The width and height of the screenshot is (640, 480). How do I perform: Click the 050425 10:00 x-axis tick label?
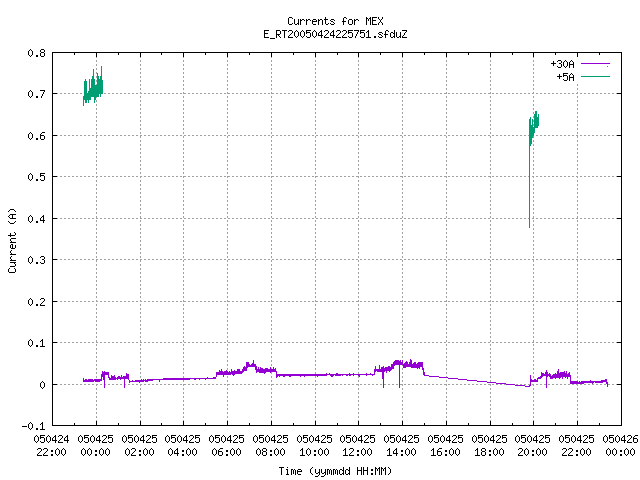click(315, 446)
